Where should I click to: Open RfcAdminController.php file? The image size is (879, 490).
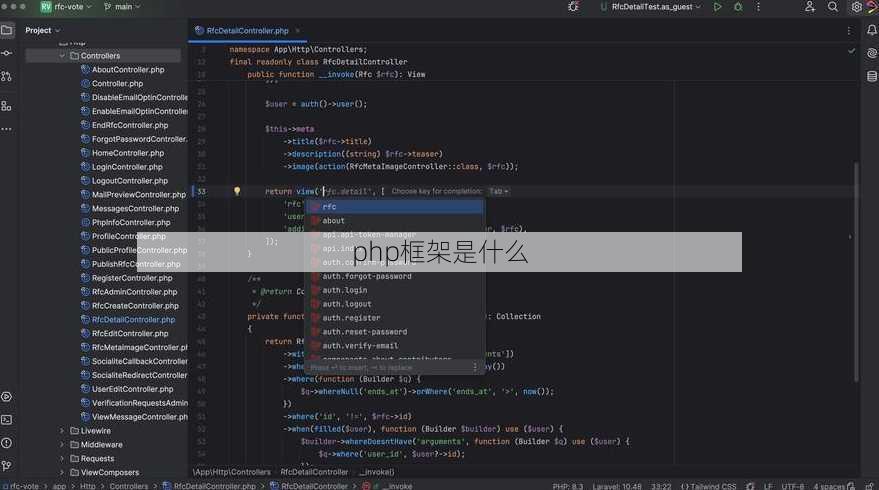134,292
